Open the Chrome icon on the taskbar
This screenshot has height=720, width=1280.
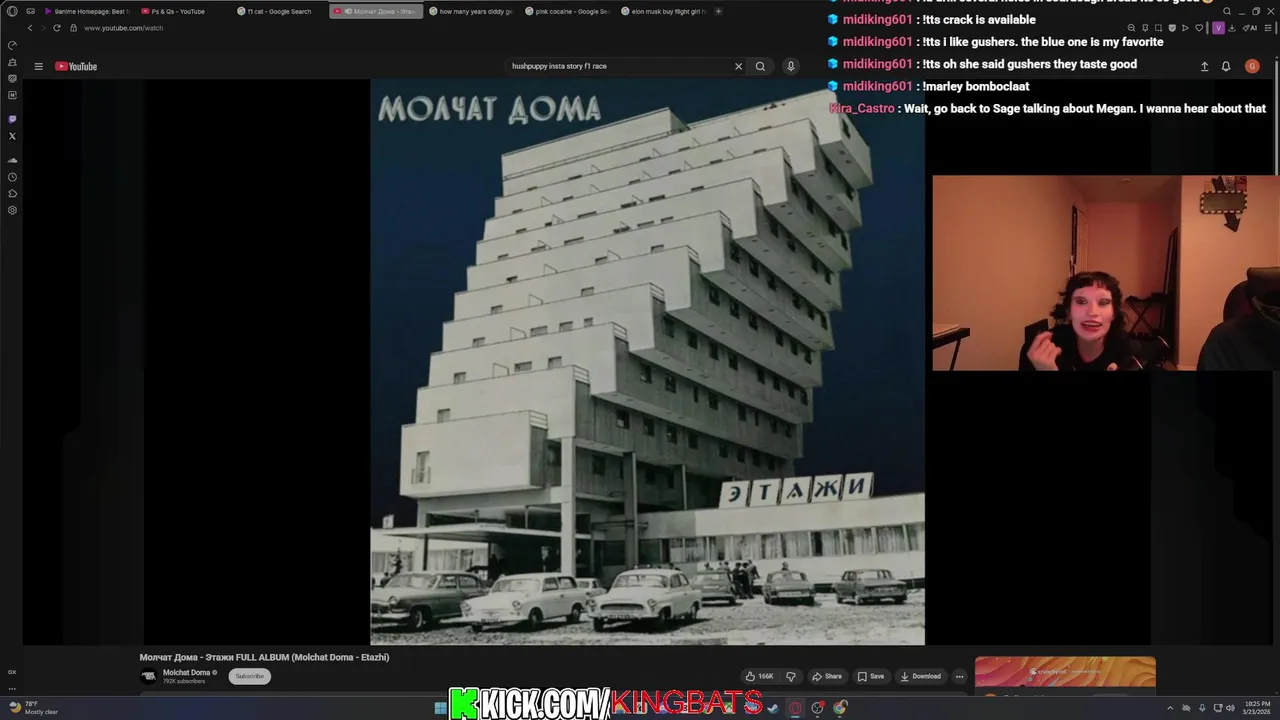pyautogui.click(x=840, y=708)
